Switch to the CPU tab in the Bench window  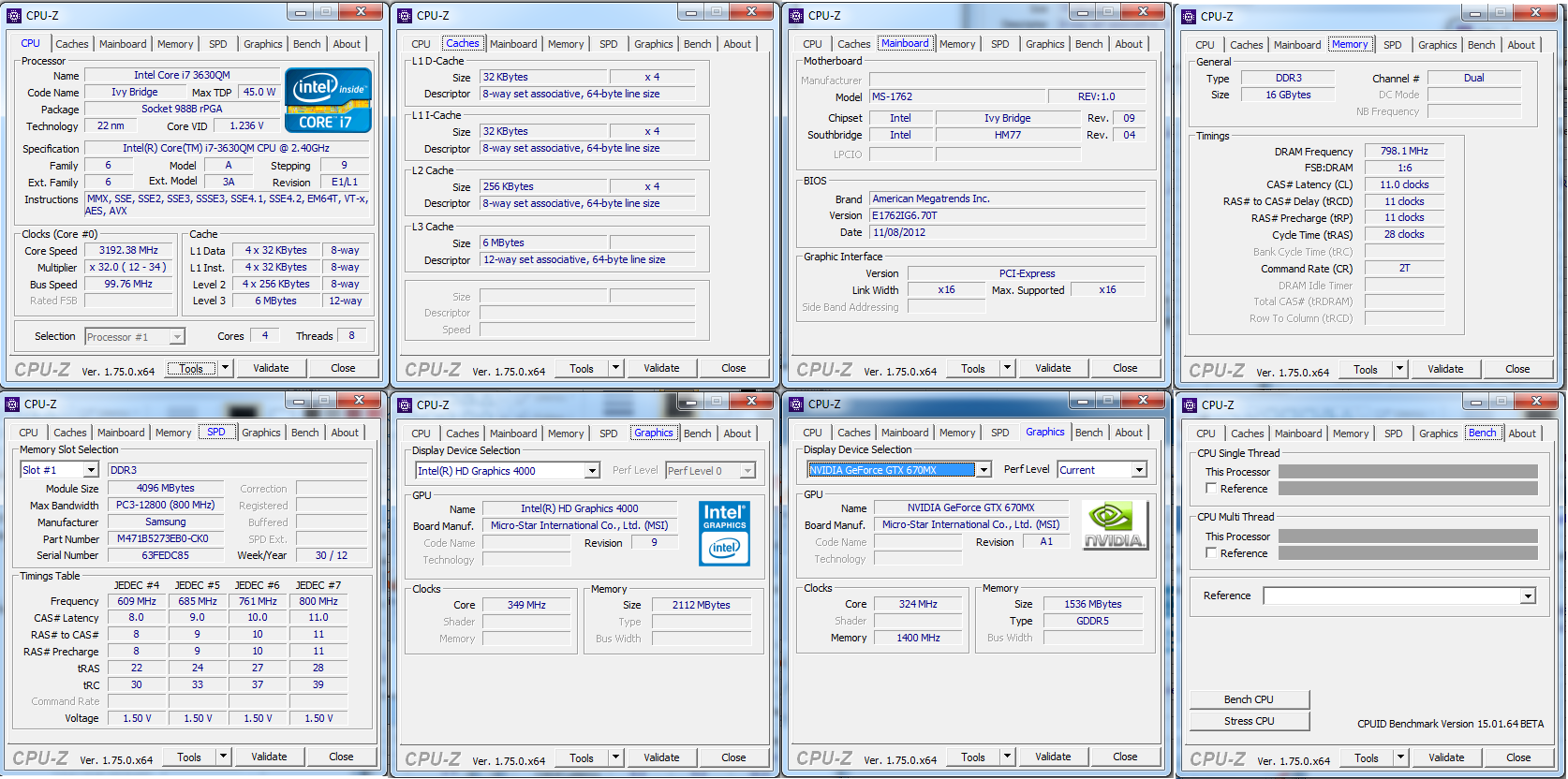coord(1206,434)
